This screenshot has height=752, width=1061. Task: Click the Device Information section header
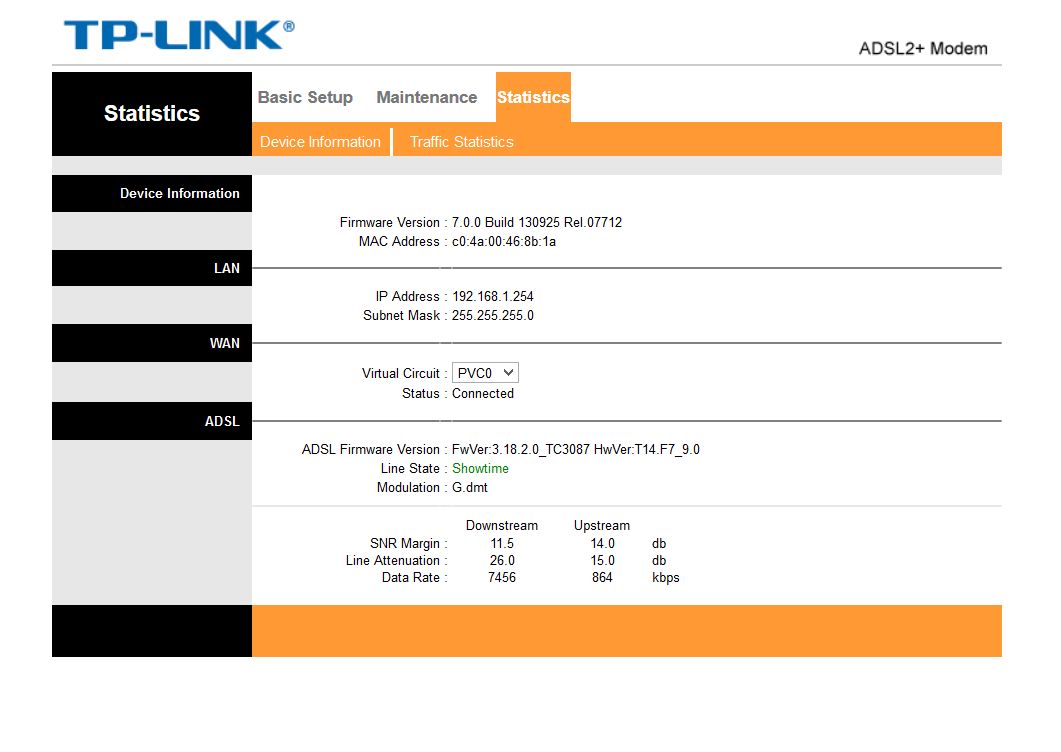pyautogui.click(x=179, y=193)
